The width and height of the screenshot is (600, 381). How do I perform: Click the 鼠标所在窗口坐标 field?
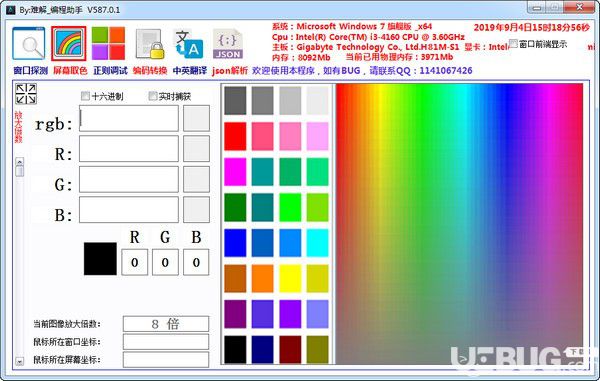(166, 342)
